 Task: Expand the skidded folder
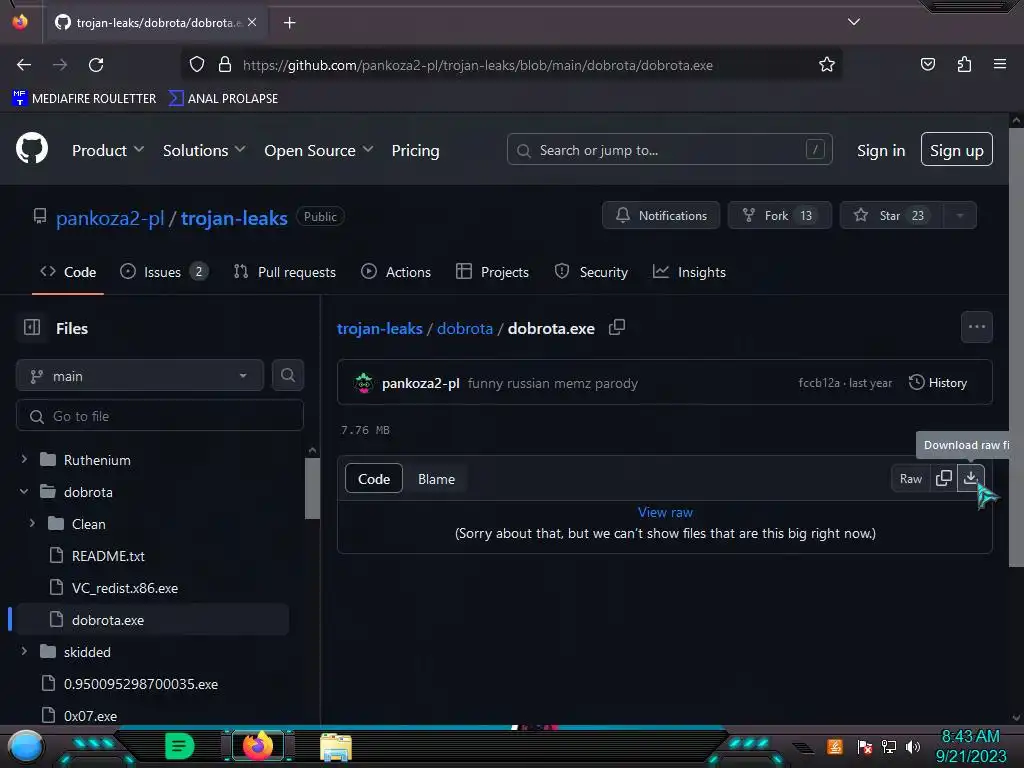click(24, 651)
